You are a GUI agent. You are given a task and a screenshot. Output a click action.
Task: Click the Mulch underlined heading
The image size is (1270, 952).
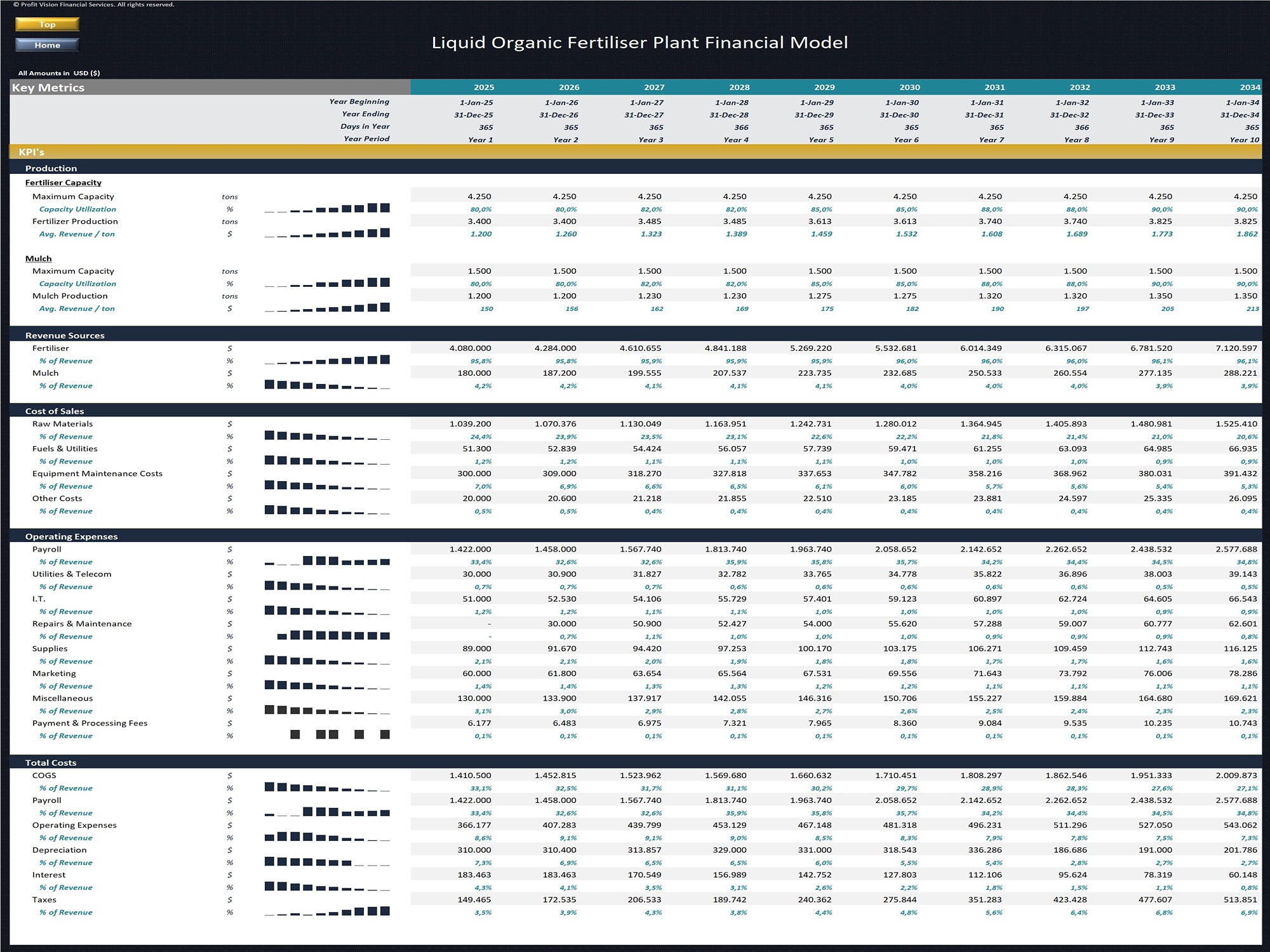[x=38, y=258]
